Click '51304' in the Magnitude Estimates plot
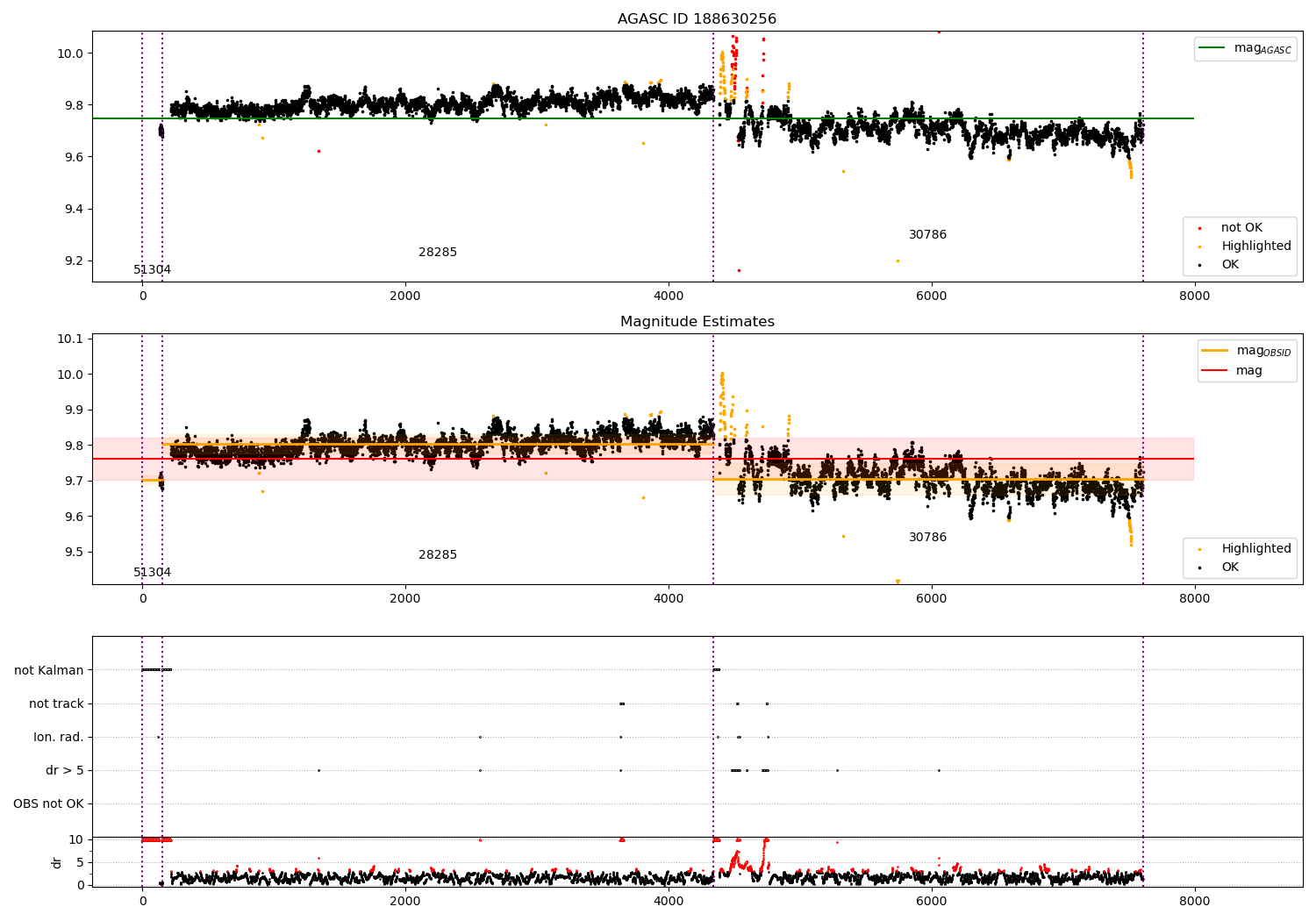 tap(153, 573)
